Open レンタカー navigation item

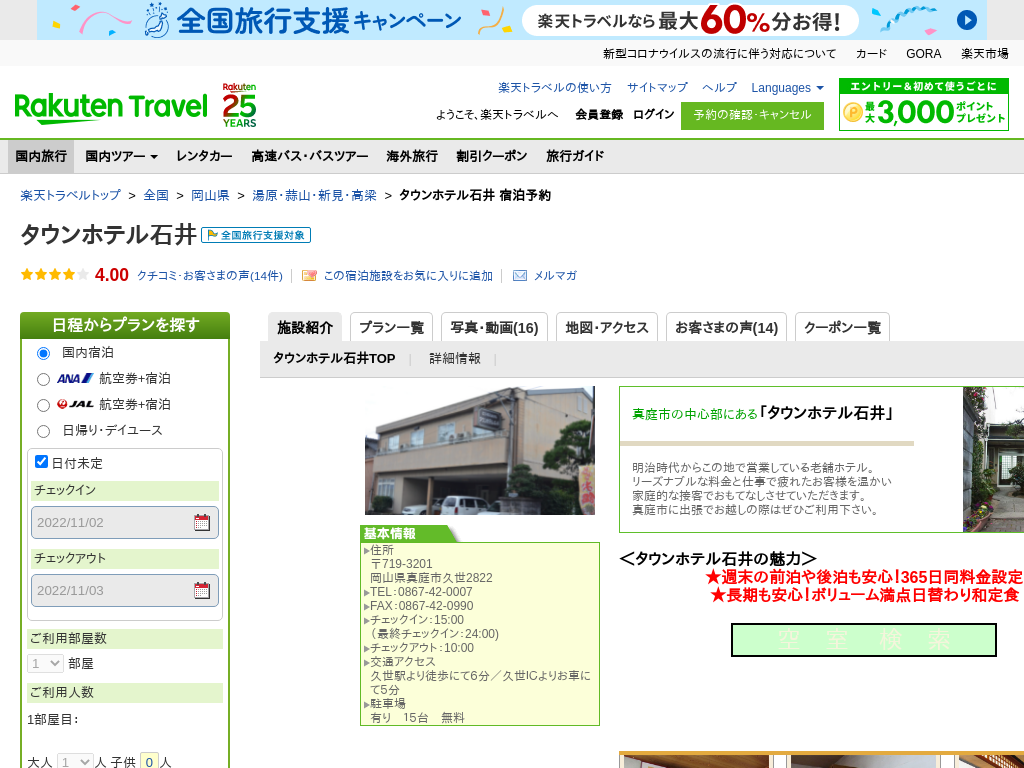pos(204,156)
